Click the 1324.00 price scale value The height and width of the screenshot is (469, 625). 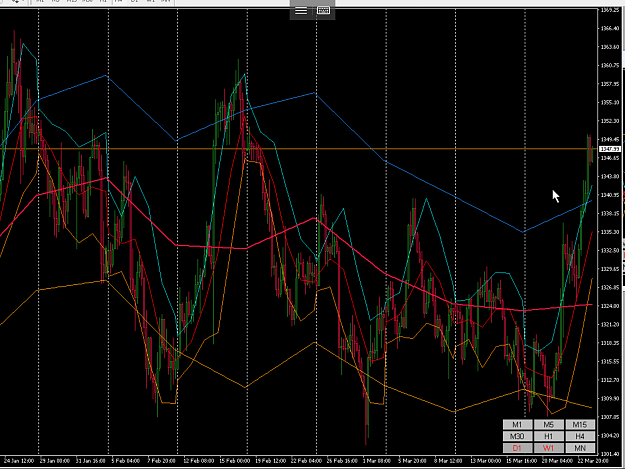[610, 306]
